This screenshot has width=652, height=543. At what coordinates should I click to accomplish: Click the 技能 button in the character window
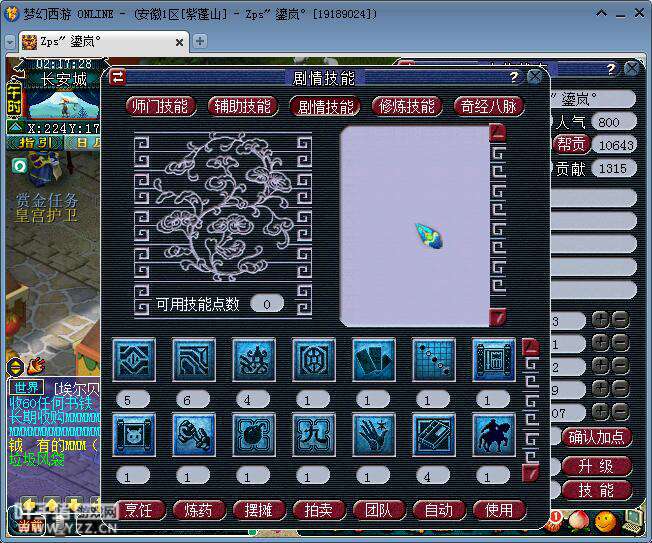pyautogui.click(x=597, y=491)
